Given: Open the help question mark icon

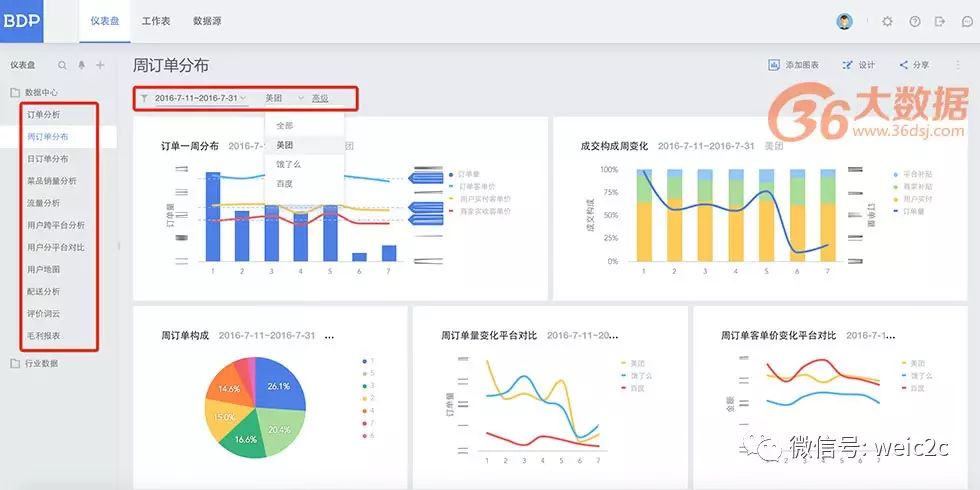Looking at the screenshot, I should click(914, 21).
